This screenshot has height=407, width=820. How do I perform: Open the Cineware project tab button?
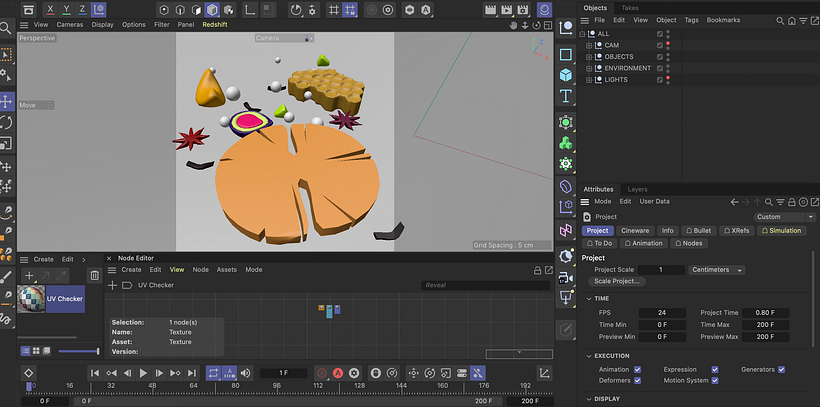click(635, 231)
